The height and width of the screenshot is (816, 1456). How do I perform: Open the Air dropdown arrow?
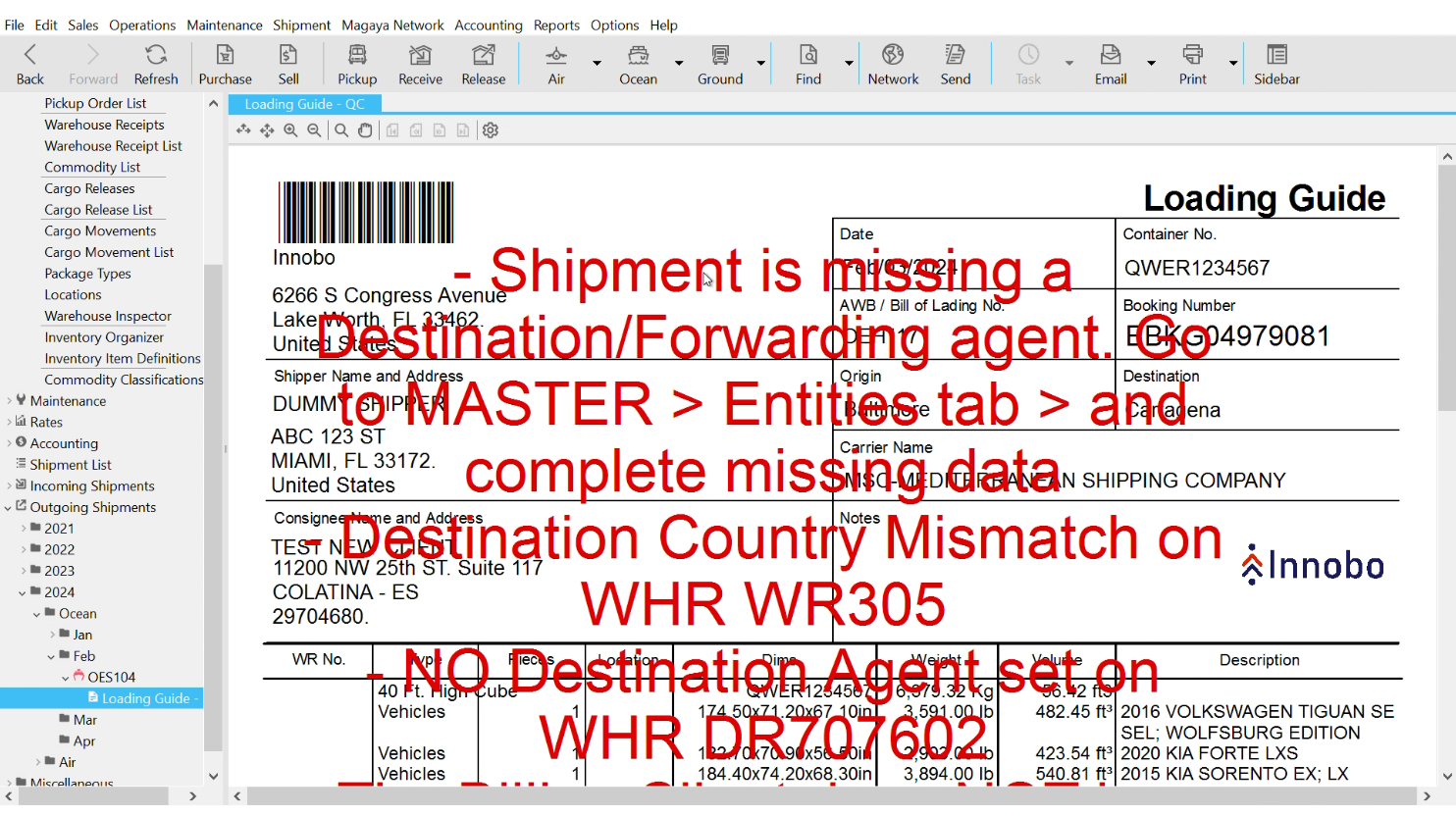point(597,63)
